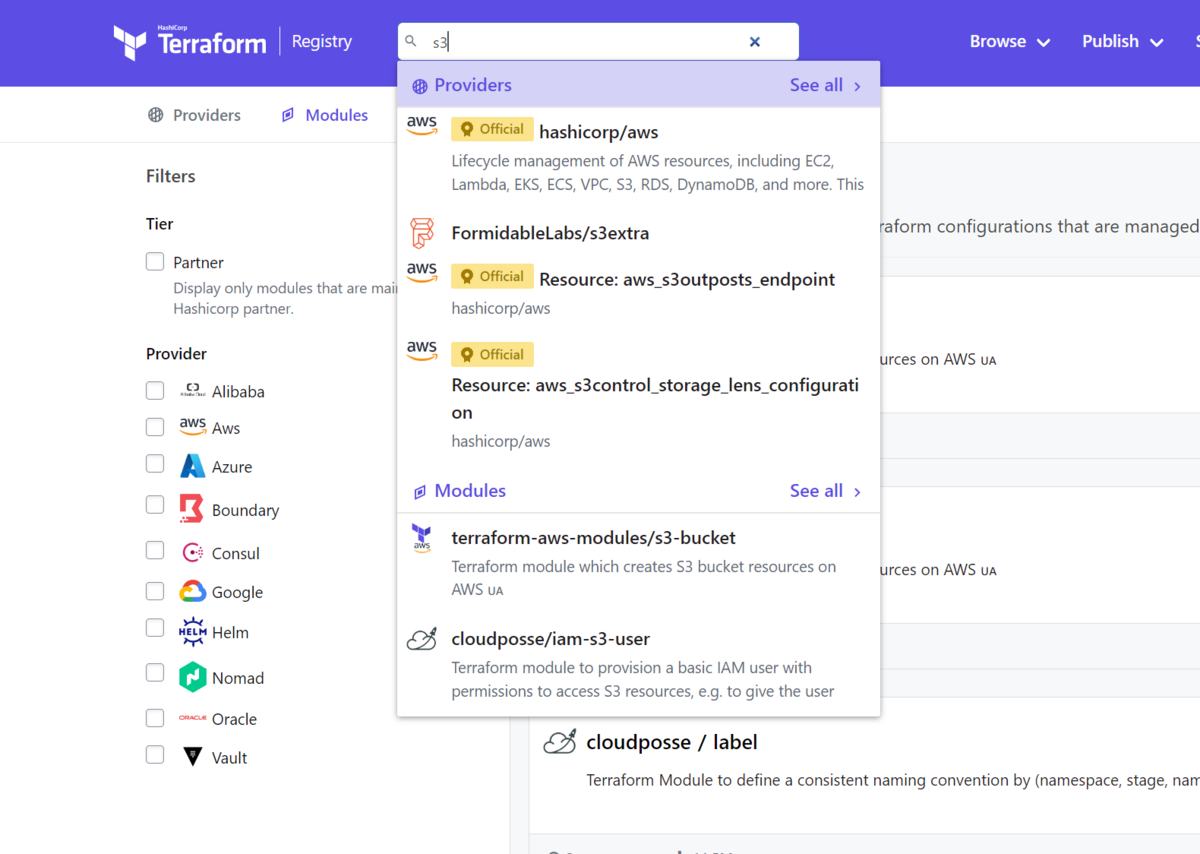Image resolution: width=1200 pixels, height=854 pixels.
Task: See all Modules search results
Action: (826, 491)
